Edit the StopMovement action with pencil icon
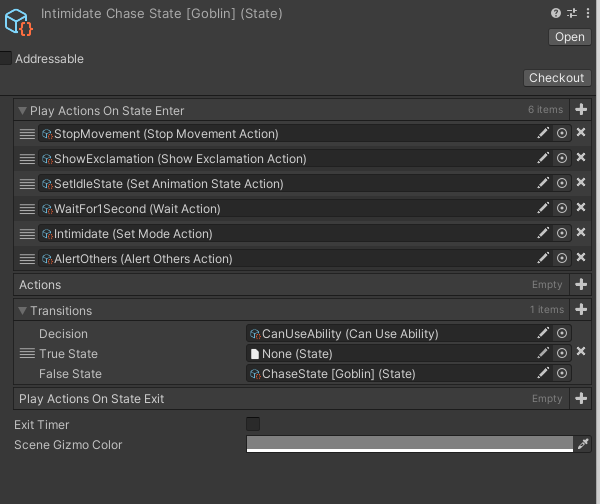Image resolution: width=600 pixels, height=504 pixels. 543,134
